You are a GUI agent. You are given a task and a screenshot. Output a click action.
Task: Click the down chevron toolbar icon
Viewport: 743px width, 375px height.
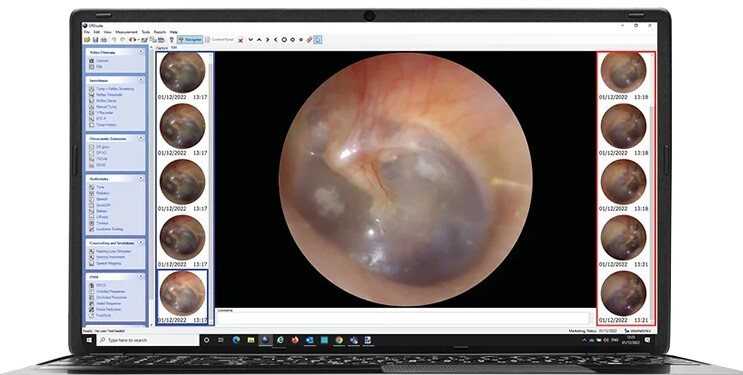pos(251,40)
